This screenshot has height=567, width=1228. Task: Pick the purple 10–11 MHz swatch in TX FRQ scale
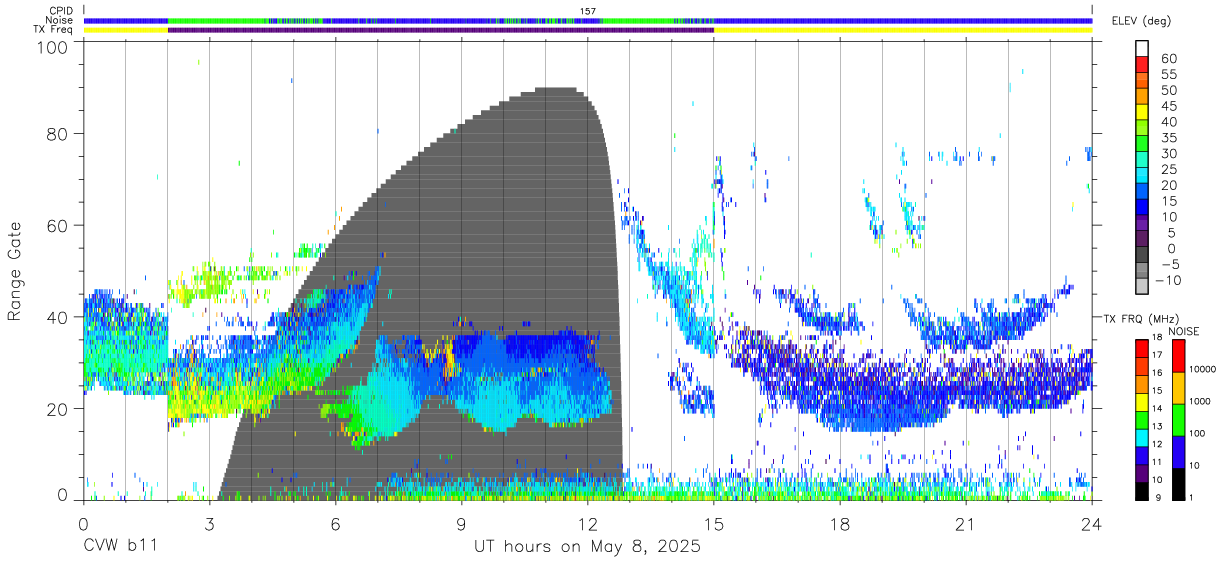coord(1142,472)
